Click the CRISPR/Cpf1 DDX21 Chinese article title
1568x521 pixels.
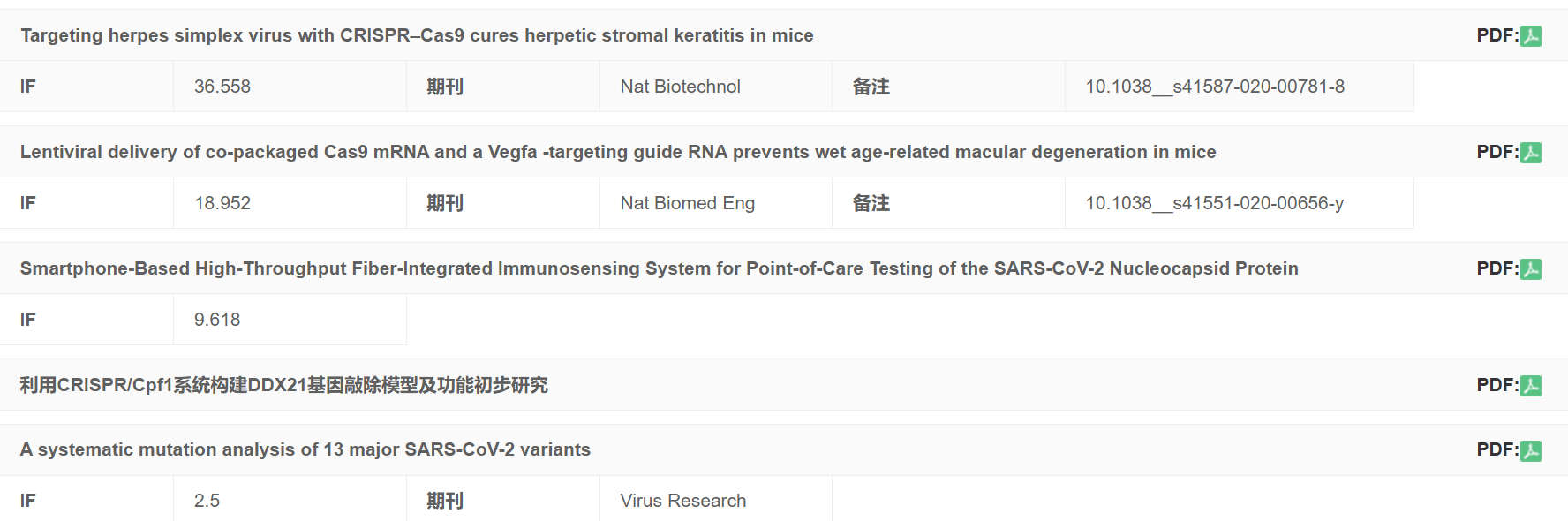coord(283,385)
